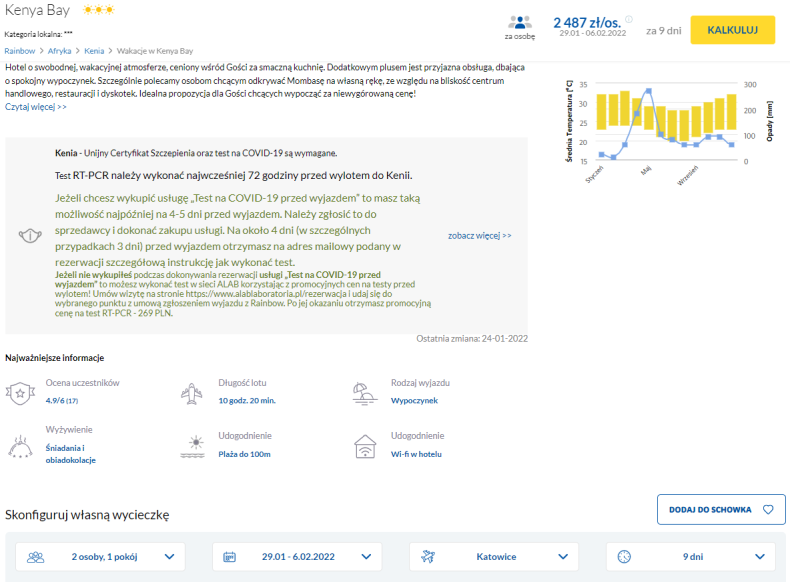Click the 'Czytaj więcej >>' link
The image size is (790, 582).
36,107
